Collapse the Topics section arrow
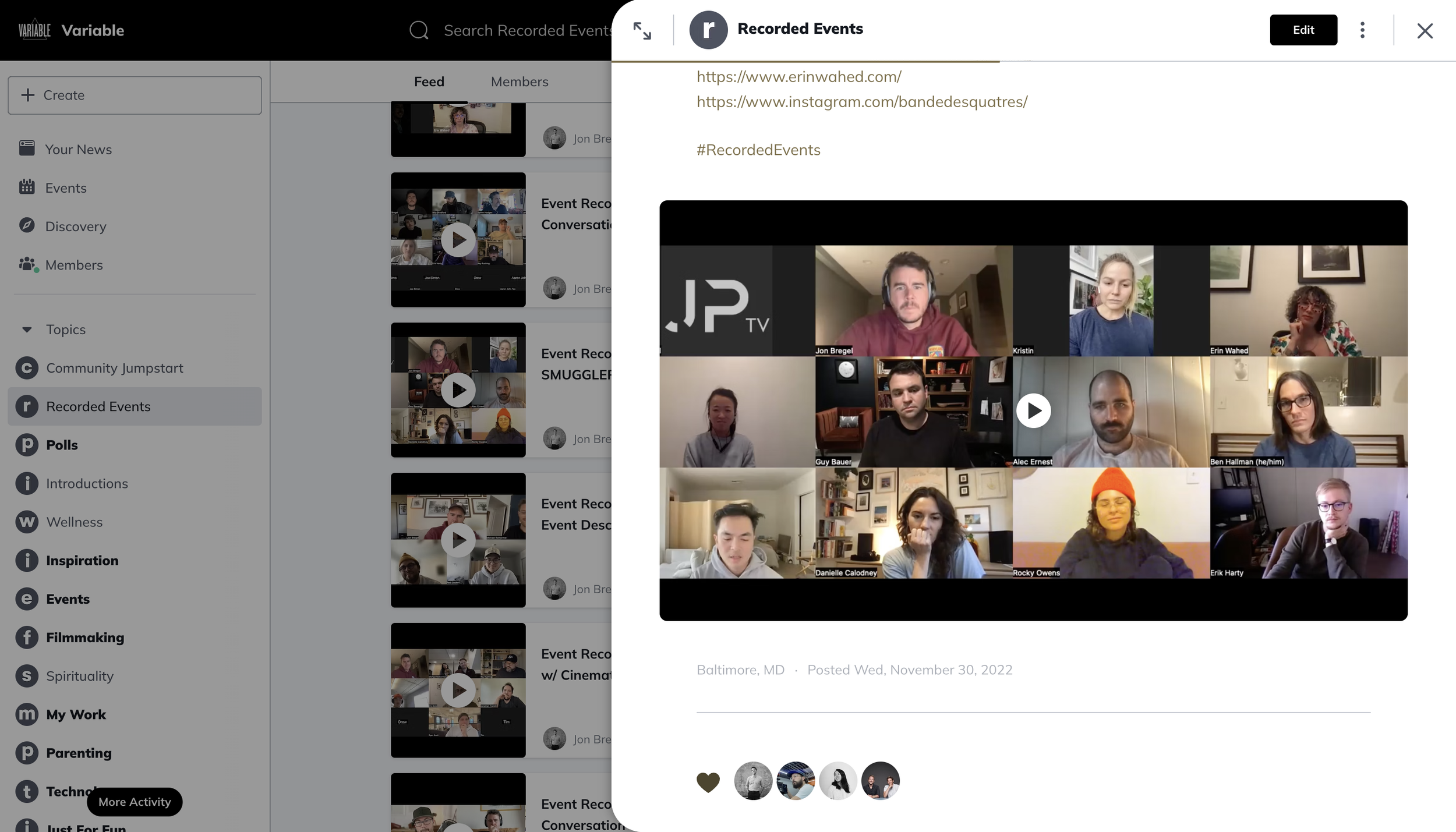 (27, 330)
